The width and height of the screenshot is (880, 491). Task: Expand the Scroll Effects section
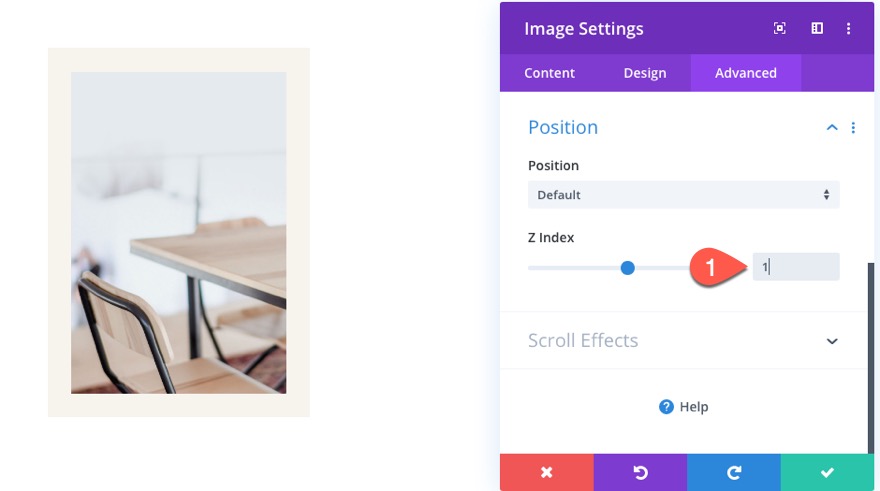[831, 341]
